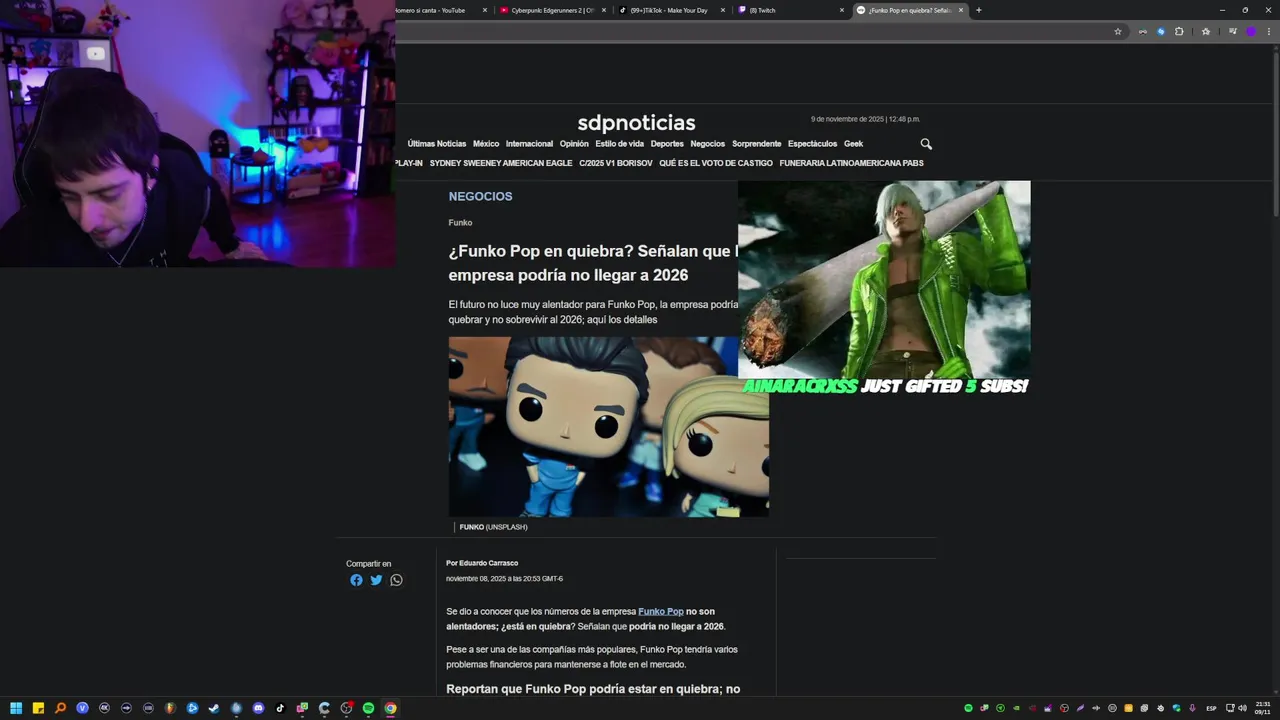Open the Sorprendente section

tap(757, 144)
